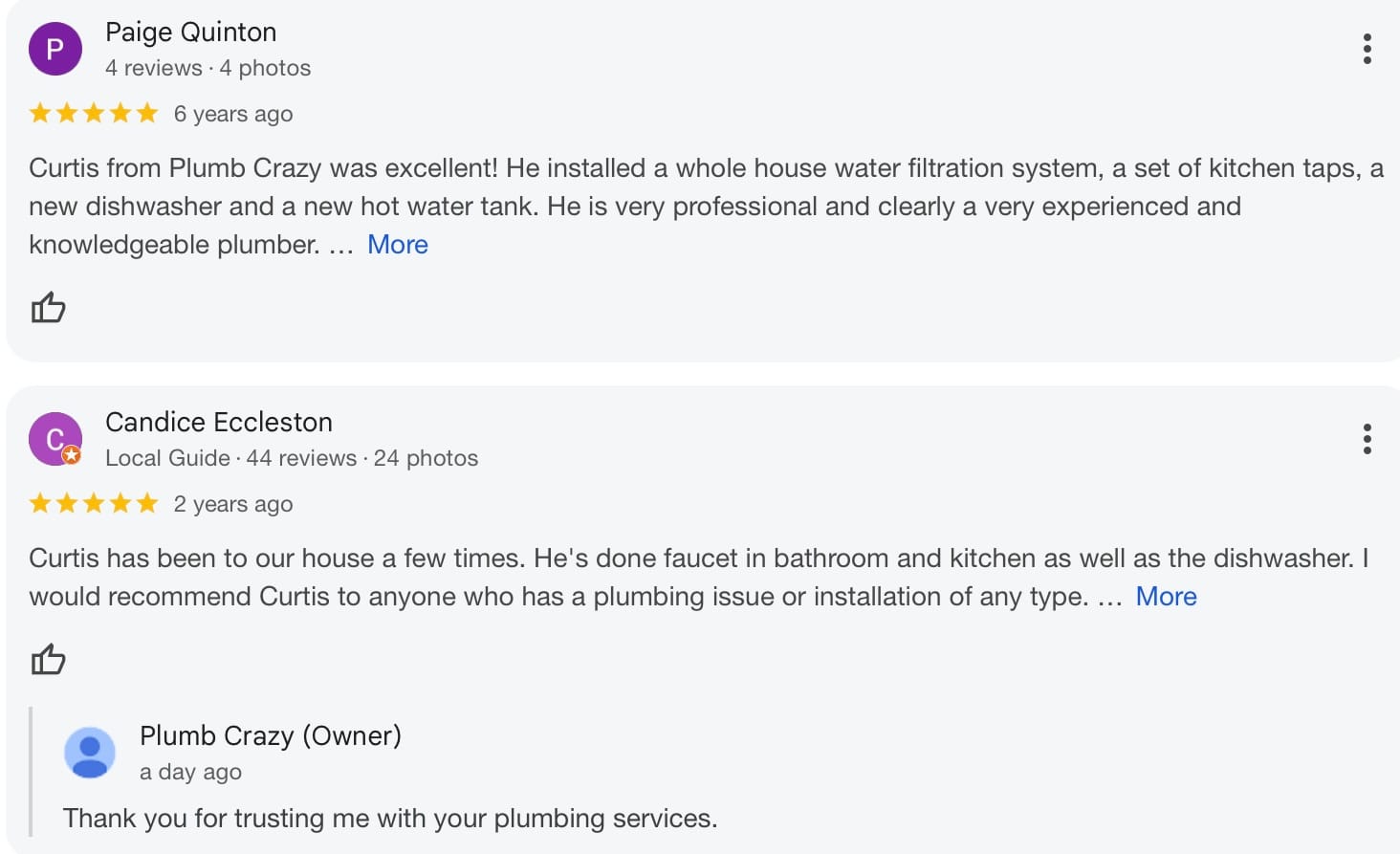Click the Local Guide star badge on Candice's avatar
The image size is (1400, 854).
(x=72, y=455)
